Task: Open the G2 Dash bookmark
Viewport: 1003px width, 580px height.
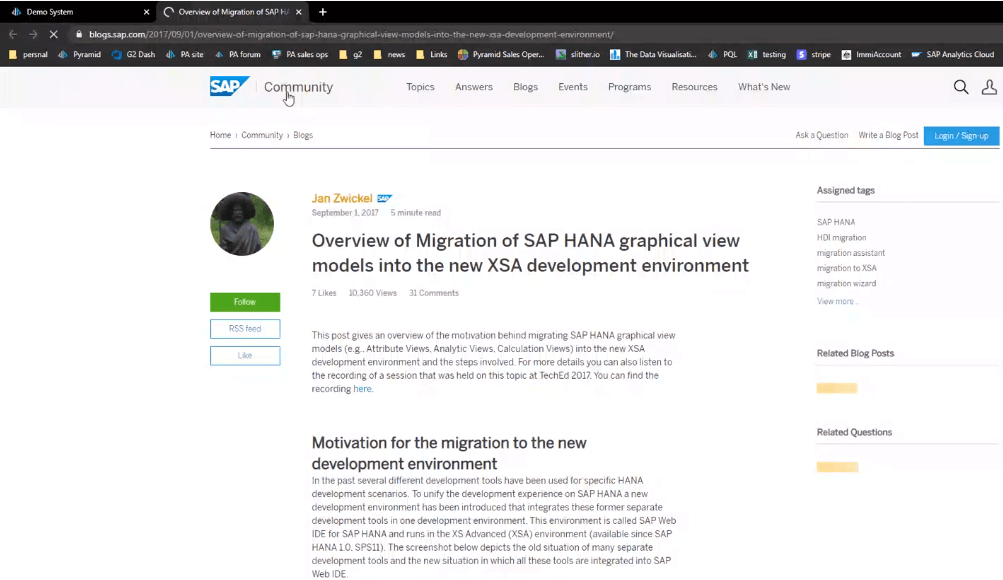Action: point(133,54)
